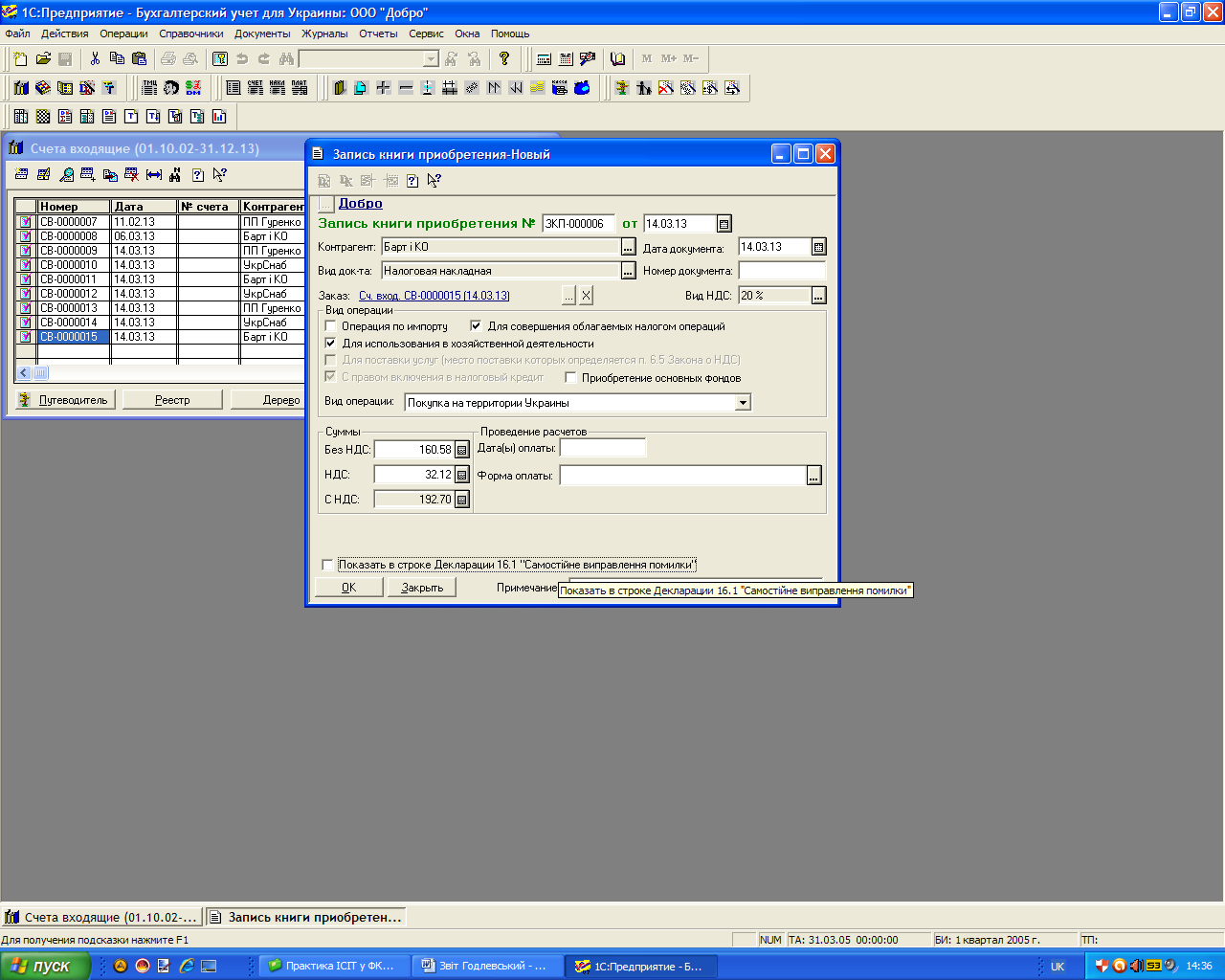Click Путеводитель button
This screenshot has width=1225, height=980.
[64, 400]
